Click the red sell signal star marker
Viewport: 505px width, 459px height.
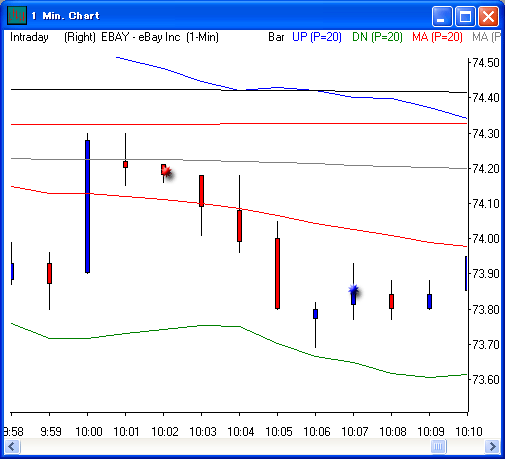pyautogui.click(x=167, y=172)
